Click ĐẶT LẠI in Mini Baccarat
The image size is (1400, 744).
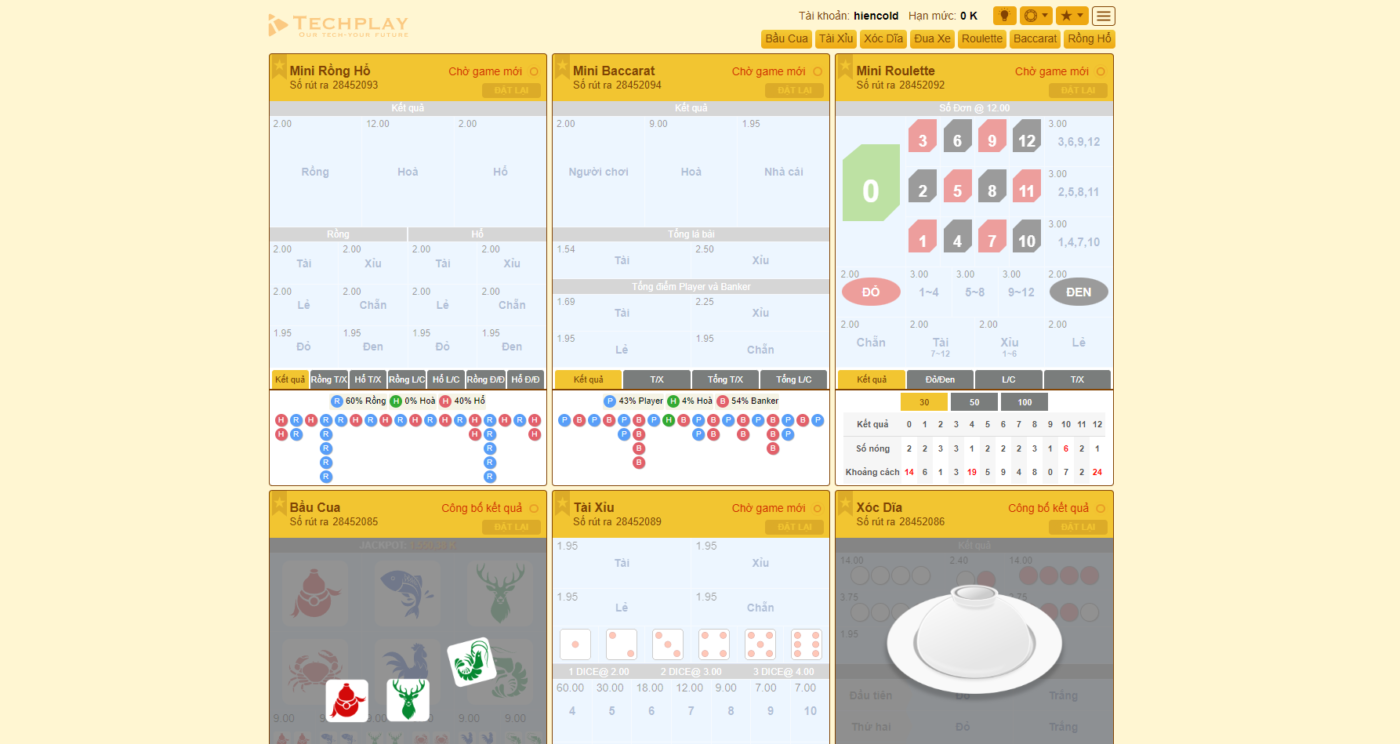point(794,91)
